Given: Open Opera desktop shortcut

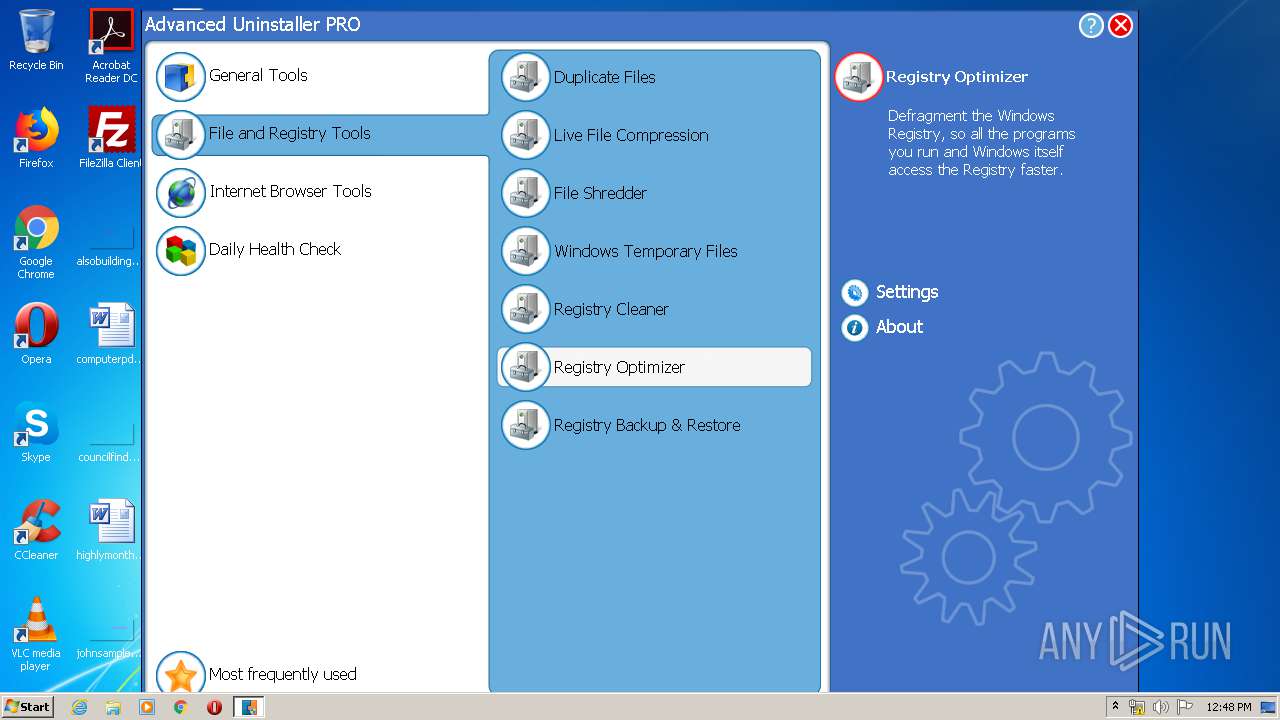Looking at the screenshot, I should (36, 334).
